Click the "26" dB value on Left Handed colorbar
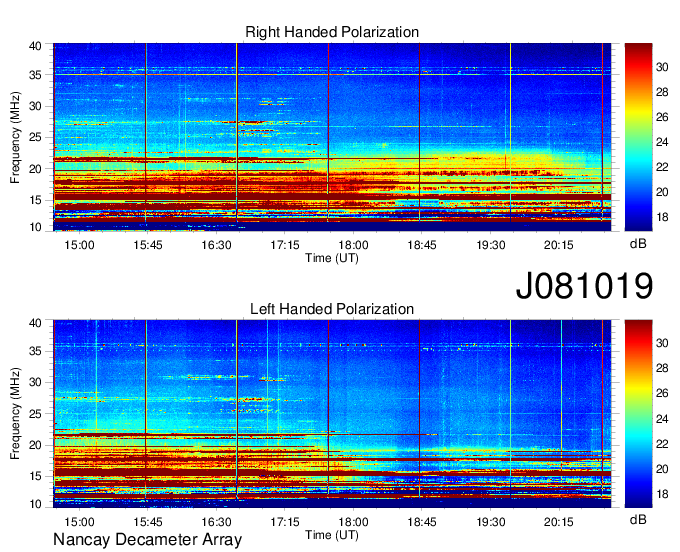The width and height of the screenshot is (680, 552). (662, 393)
